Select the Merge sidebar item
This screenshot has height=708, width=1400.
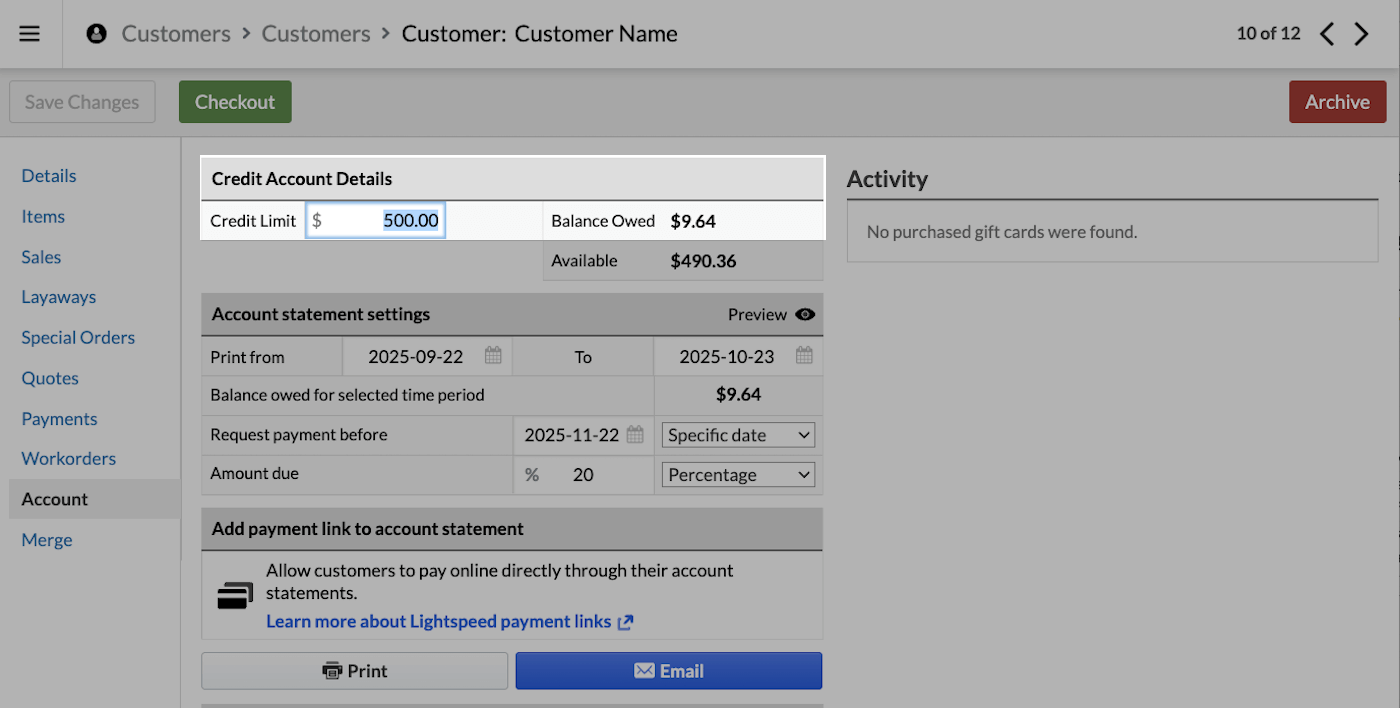coord(47,539)
